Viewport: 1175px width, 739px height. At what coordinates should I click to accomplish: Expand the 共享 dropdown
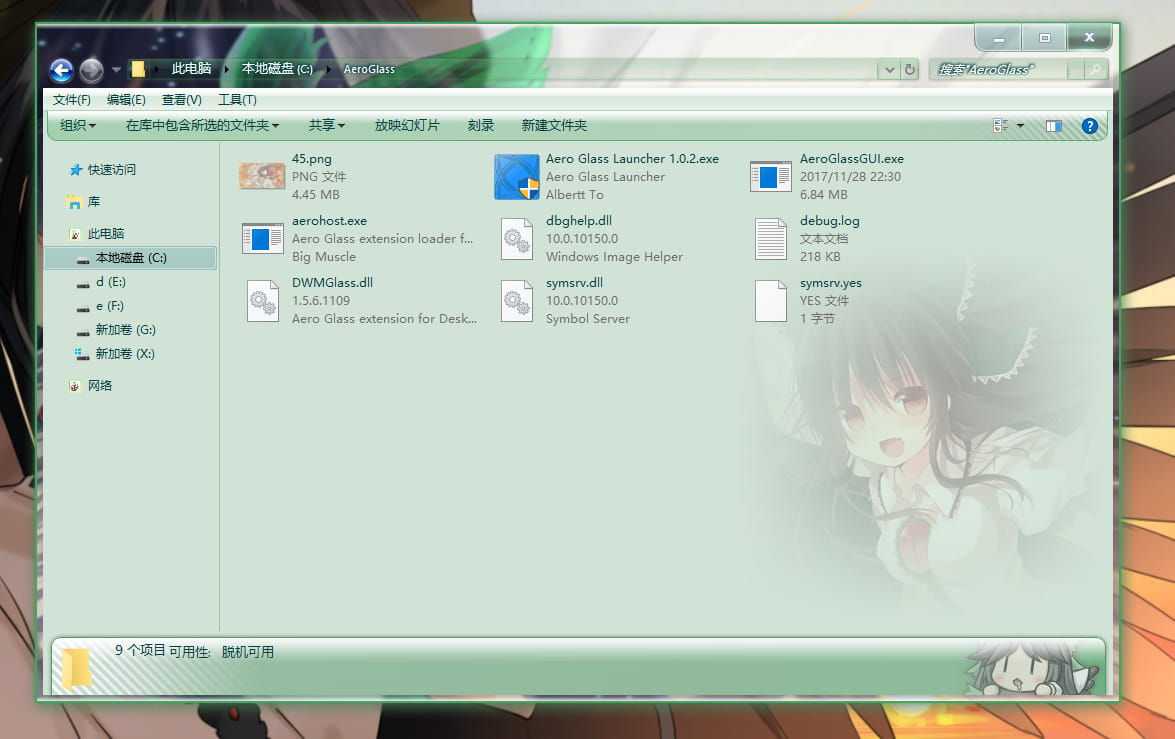[x=326, y=126]
